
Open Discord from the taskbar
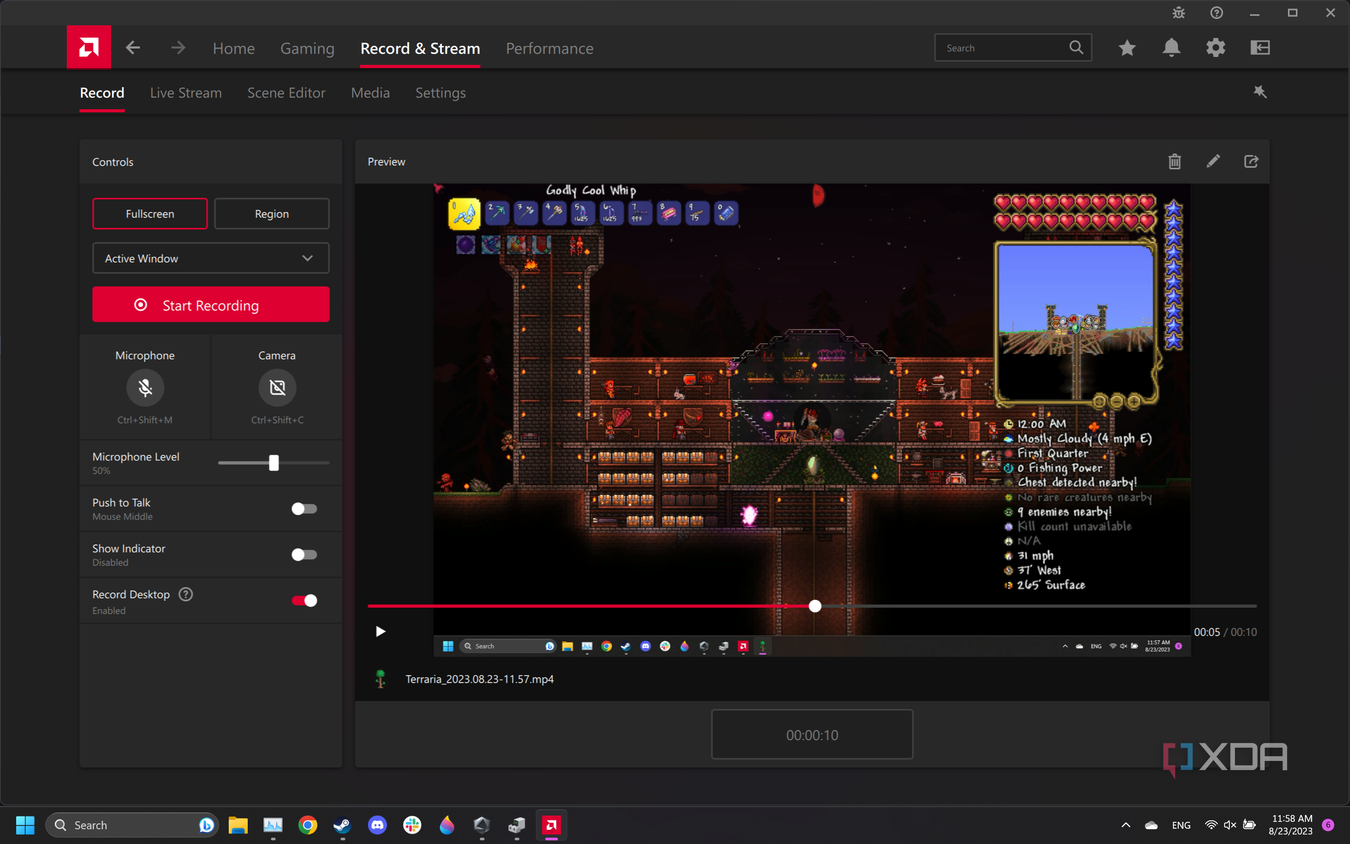click(x=377, y=825)
